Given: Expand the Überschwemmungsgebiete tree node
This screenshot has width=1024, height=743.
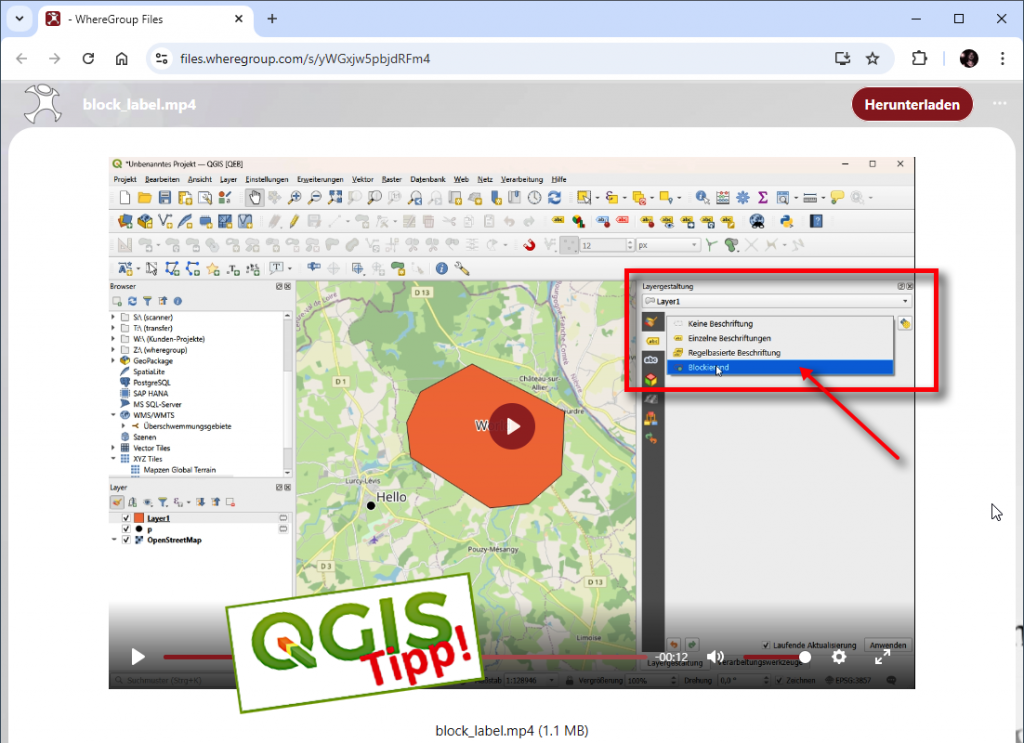Looking at the screenshot, I should [x=123, y=426].
